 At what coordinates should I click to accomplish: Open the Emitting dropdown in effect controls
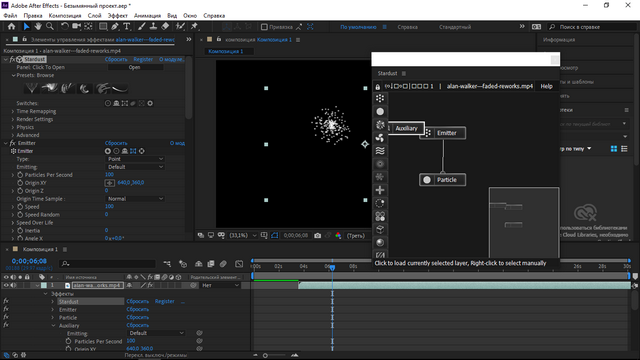tap(135, 167)
